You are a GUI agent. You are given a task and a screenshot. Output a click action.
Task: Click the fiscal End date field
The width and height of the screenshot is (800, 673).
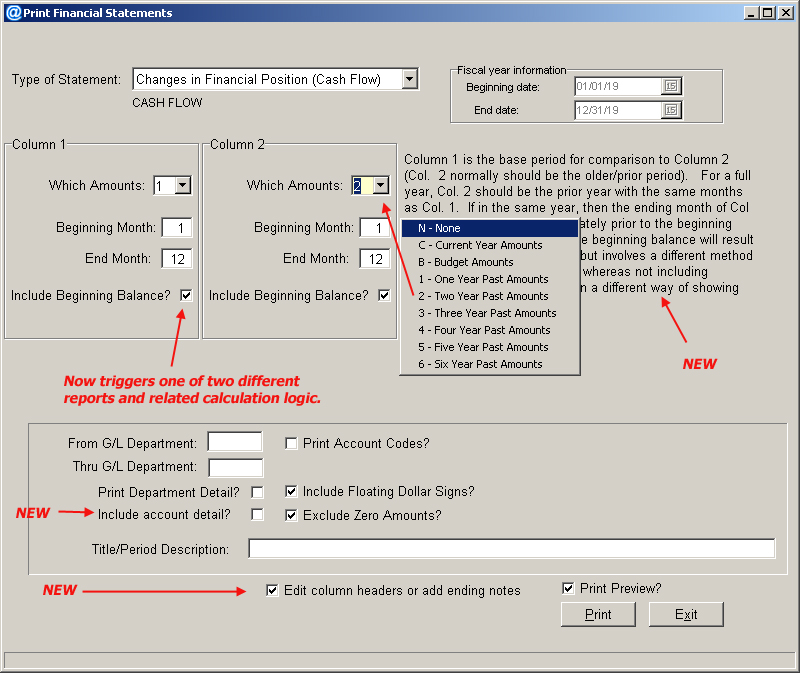point(618,110)
